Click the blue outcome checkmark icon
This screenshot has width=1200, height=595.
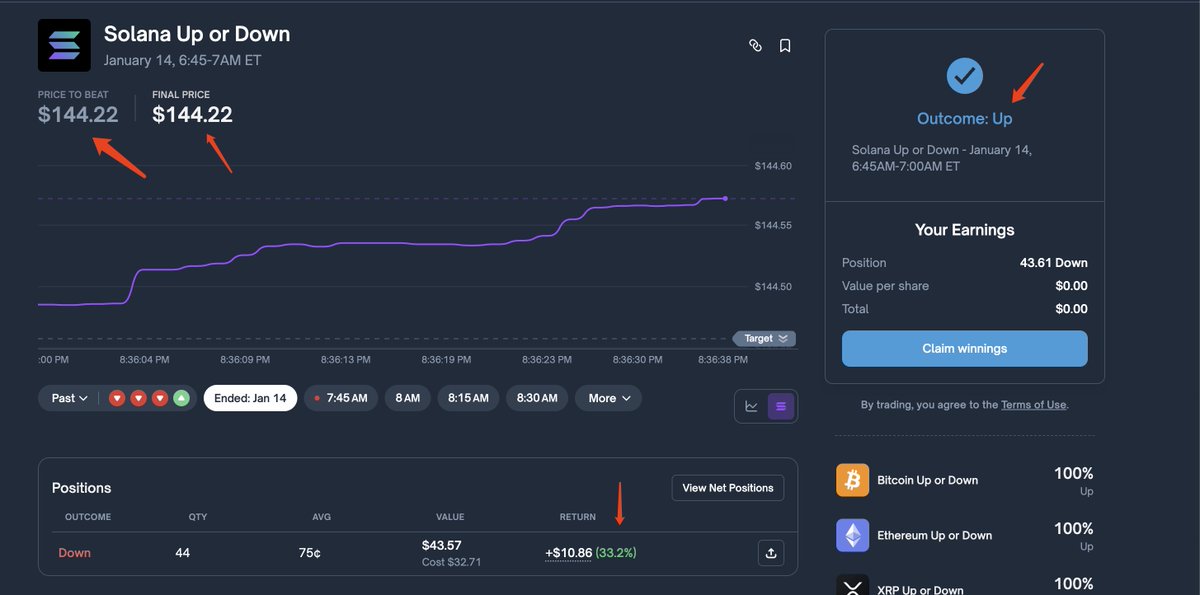(x=965, y=75)
